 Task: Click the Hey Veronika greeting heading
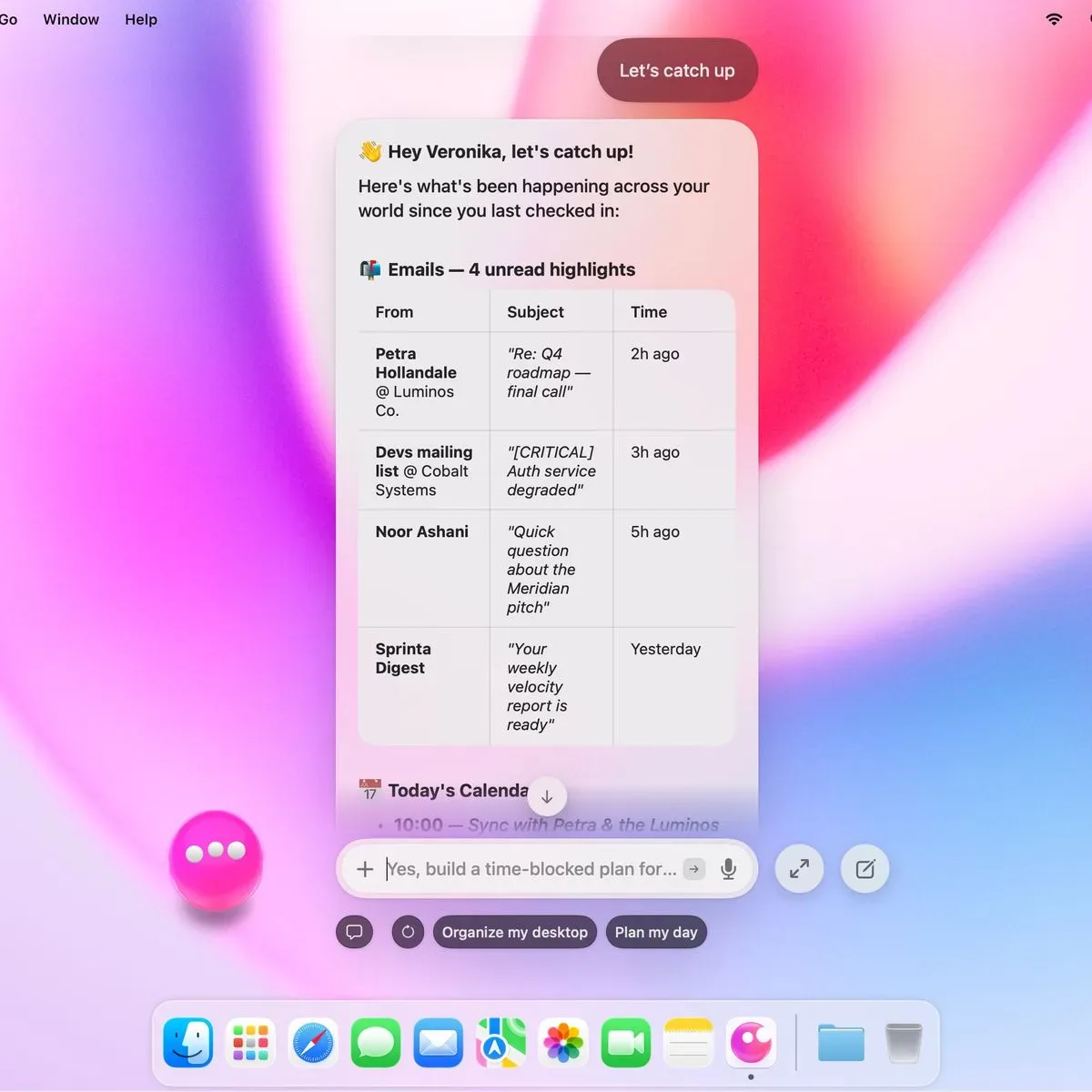tap(496, 152)
